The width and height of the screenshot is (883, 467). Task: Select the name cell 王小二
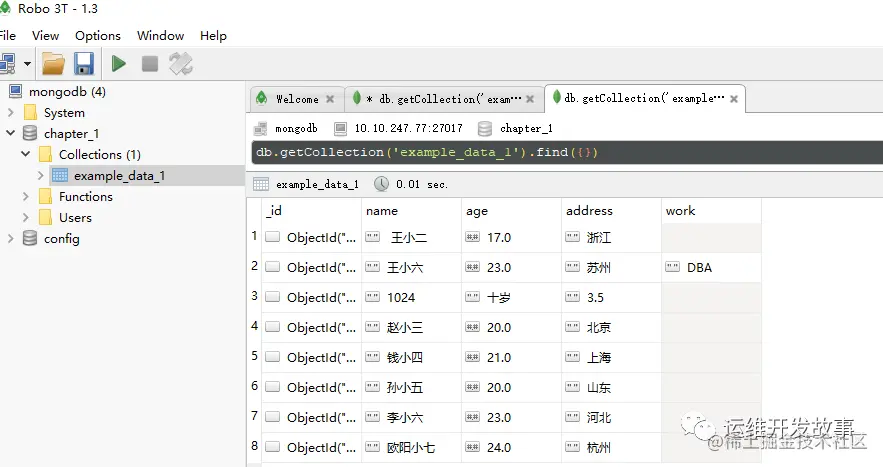[411, 237]
